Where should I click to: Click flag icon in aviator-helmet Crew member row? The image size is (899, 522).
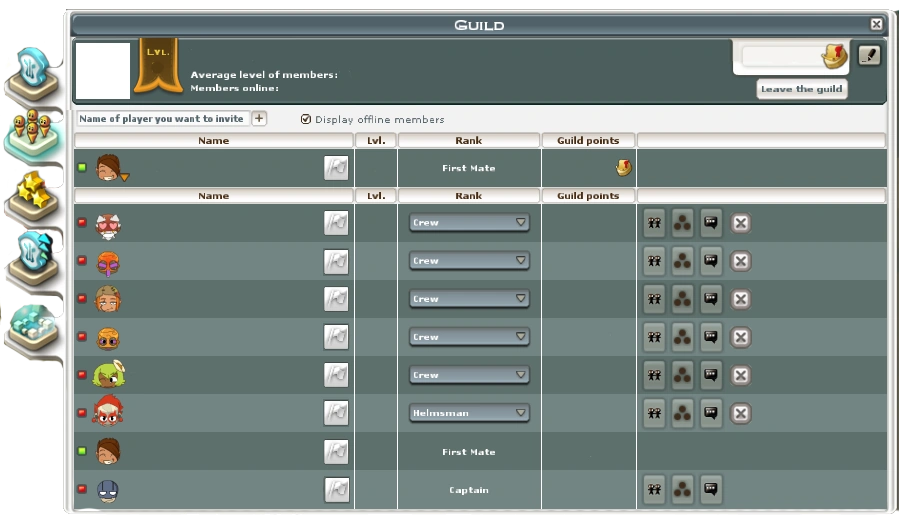[336, 299]
